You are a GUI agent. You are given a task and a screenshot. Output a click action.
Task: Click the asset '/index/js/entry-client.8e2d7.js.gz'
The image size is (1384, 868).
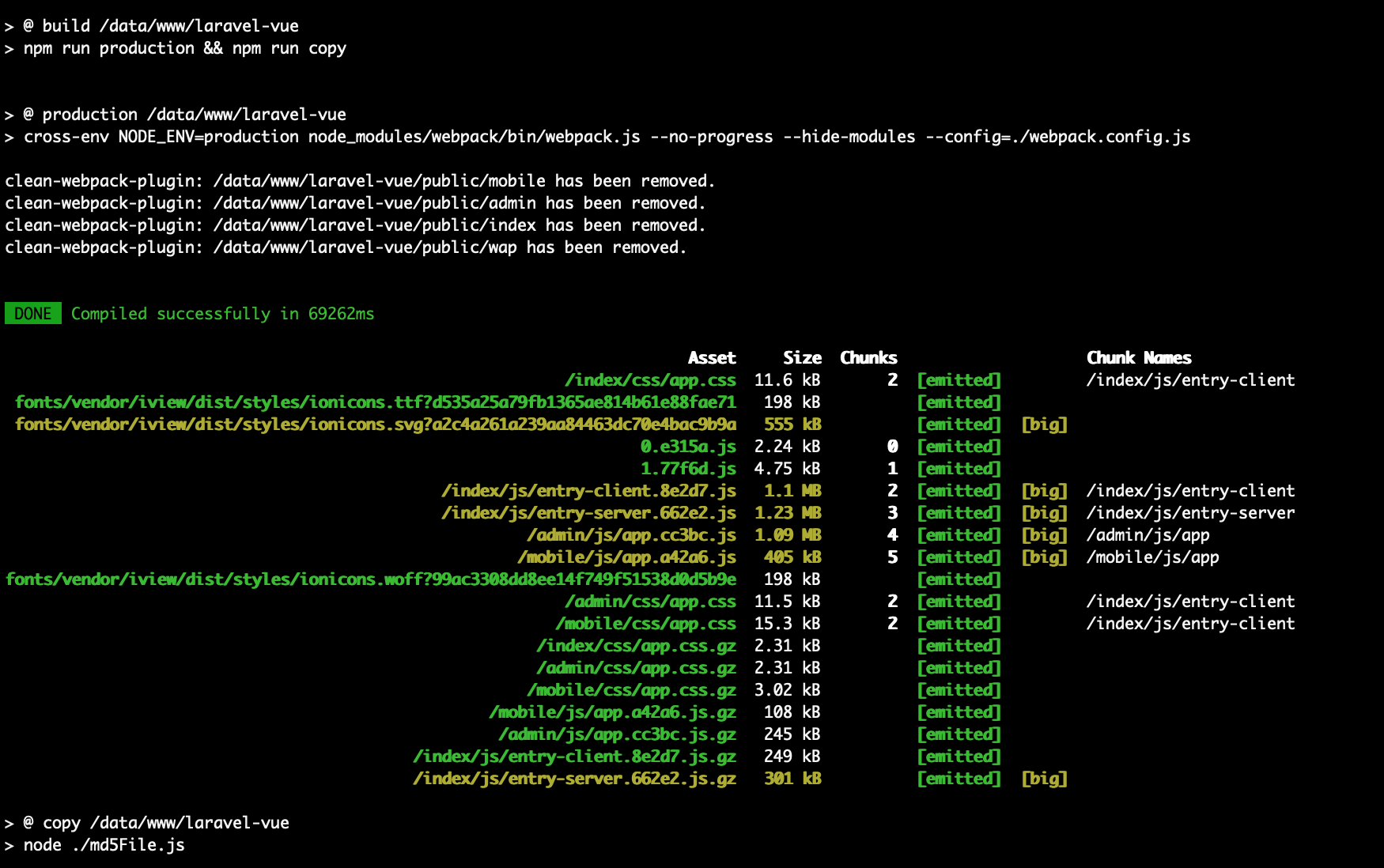574,757
